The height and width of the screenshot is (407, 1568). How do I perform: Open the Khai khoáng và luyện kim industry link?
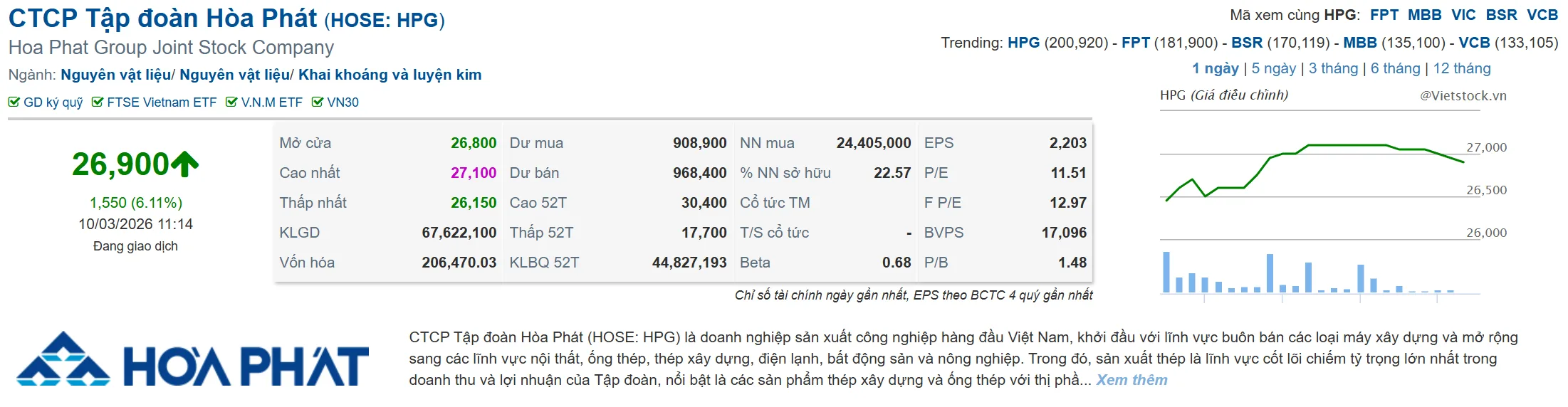(390, 75)
